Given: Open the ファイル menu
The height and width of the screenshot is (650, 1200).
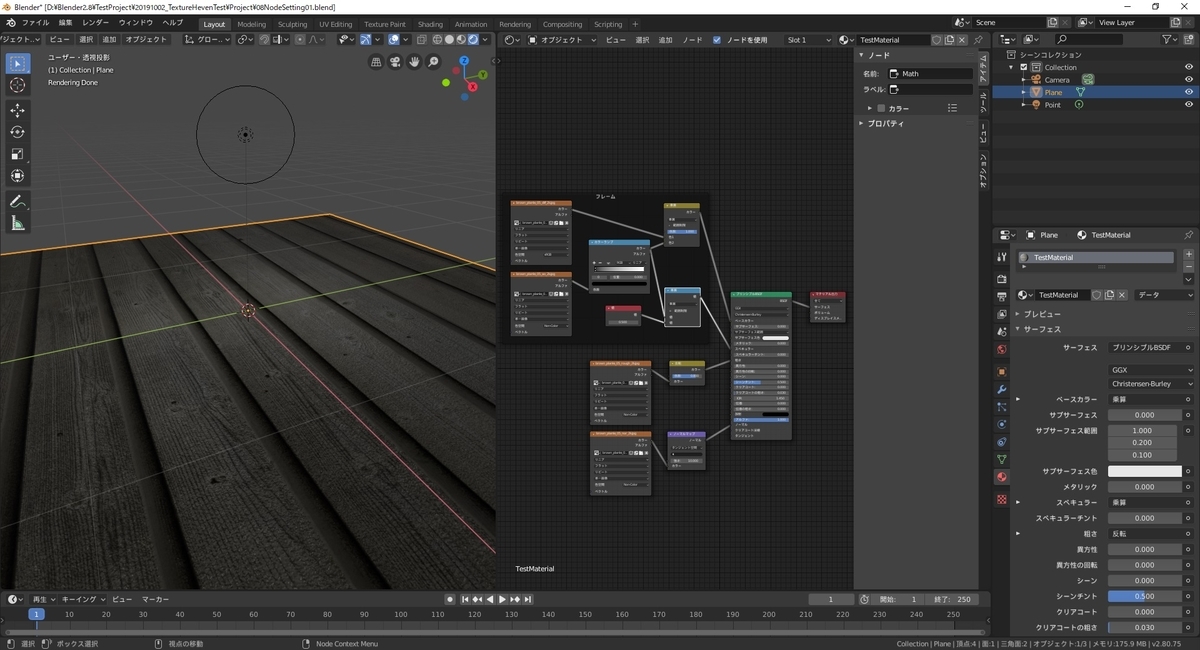Looking at the screenshot, I should click(35, 23).
